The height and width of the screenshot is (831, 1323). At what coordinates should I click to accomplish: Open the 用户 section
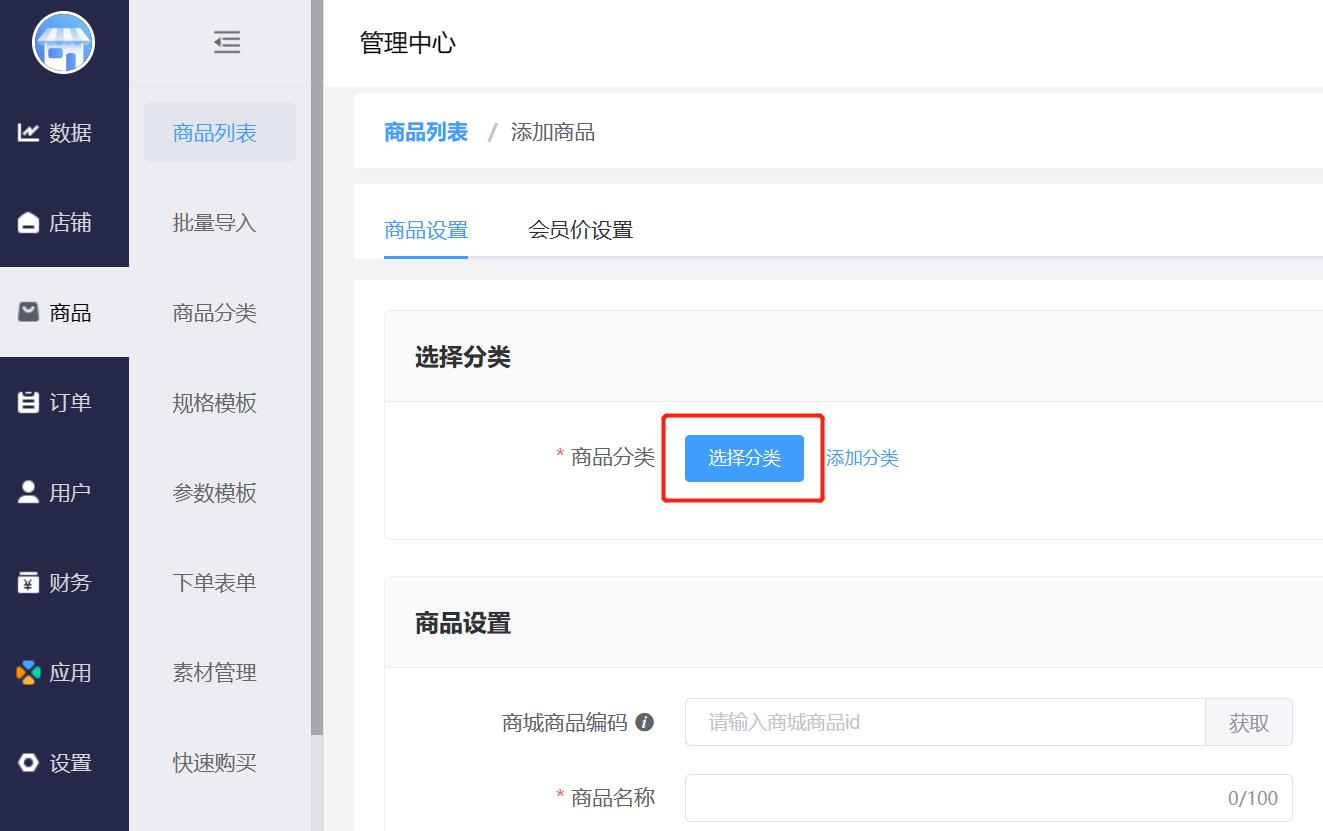coord(70,492)
